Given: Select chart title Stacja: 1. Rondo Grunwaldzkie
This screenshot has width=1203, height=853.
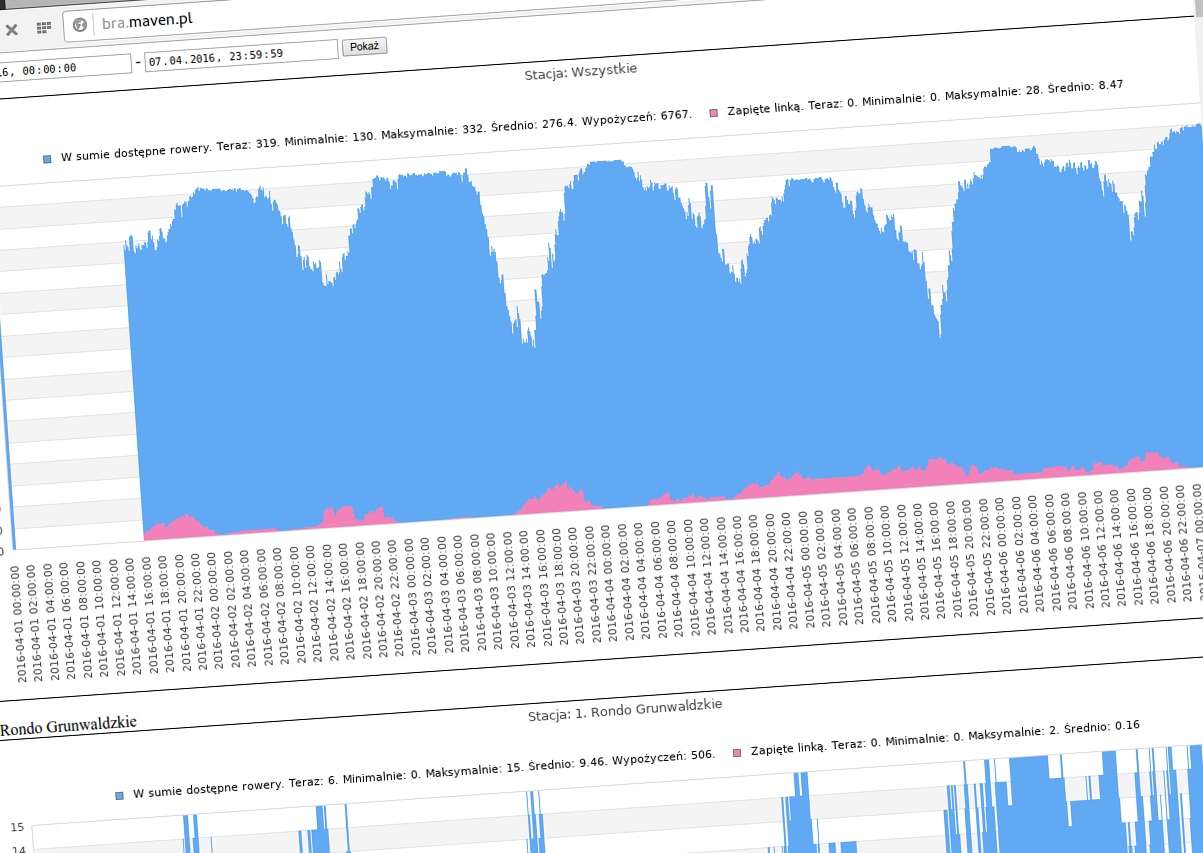Looking at the screenshot, I should click(625, 709).
